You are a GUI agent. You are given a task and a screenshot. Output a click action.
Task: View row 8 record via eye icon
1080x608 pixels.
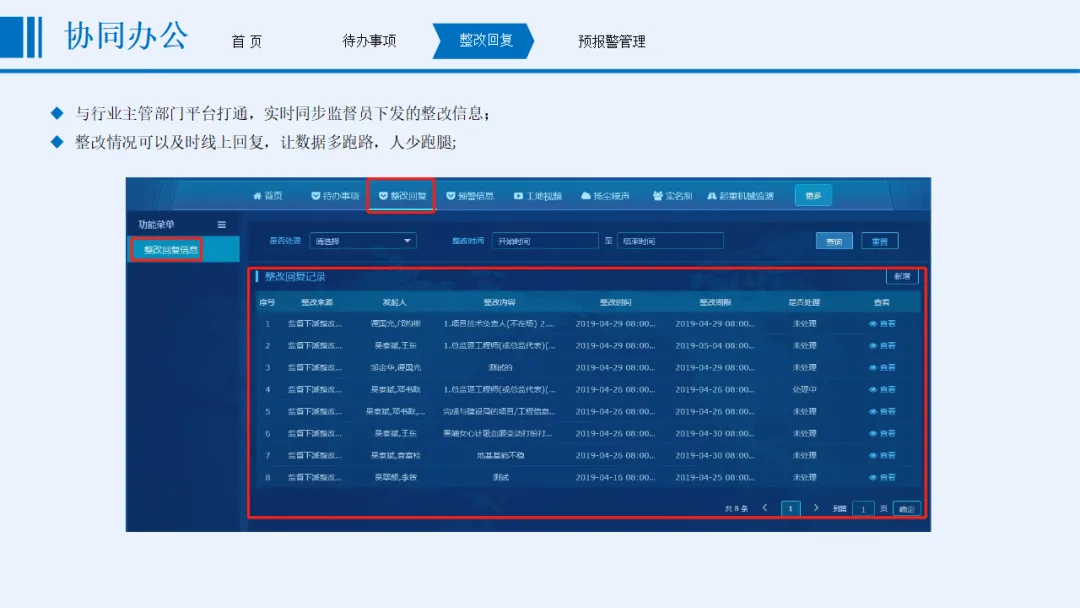point(882,477)
